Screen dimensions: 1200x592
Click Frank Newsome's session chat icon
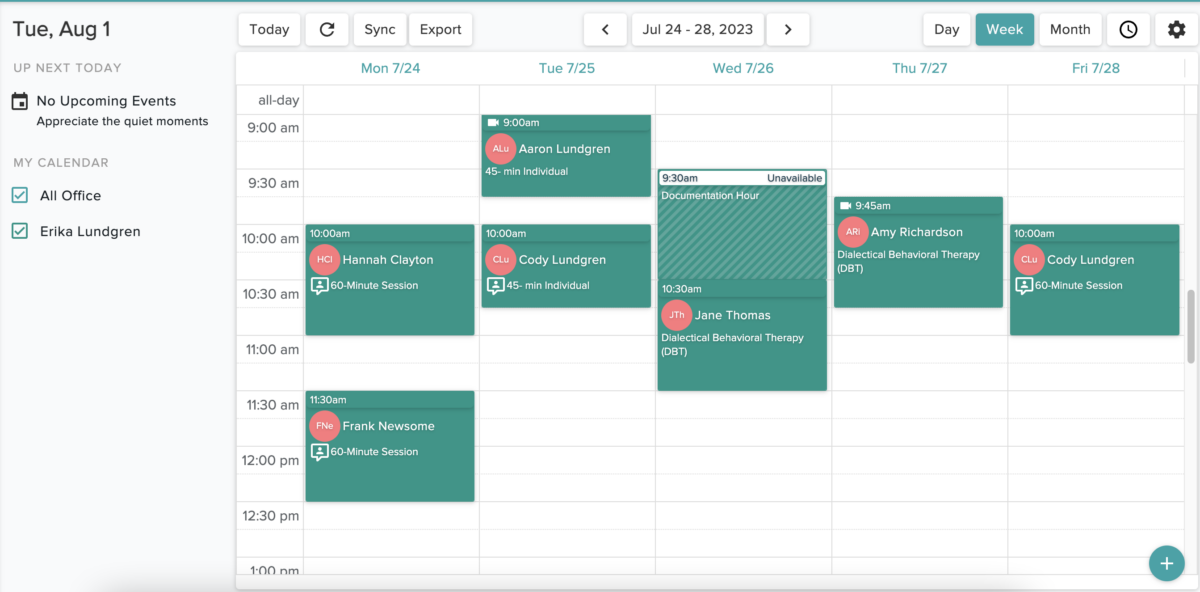coord(319,452)
